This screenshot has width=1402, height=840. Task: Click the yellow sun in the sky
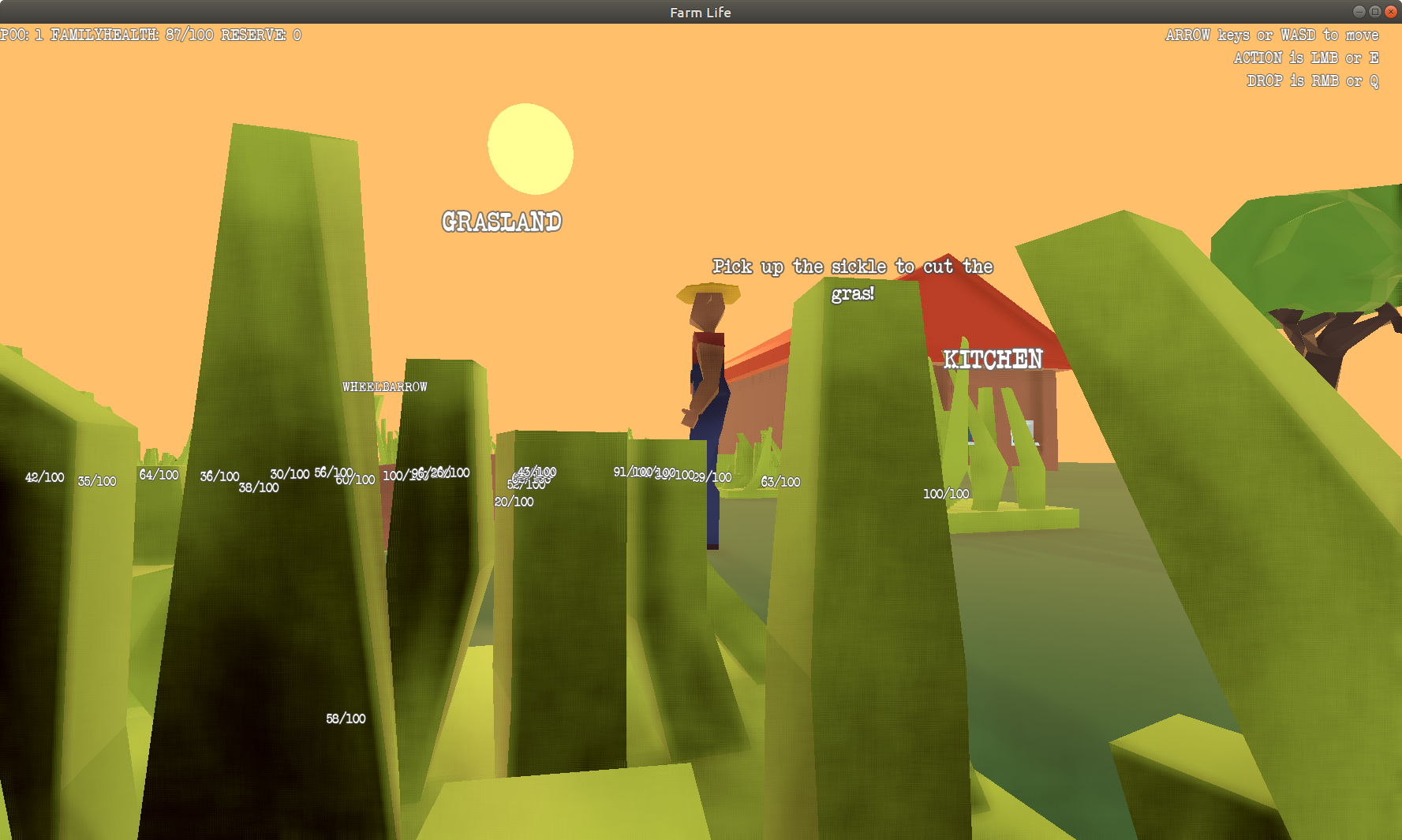coord(530,149)
